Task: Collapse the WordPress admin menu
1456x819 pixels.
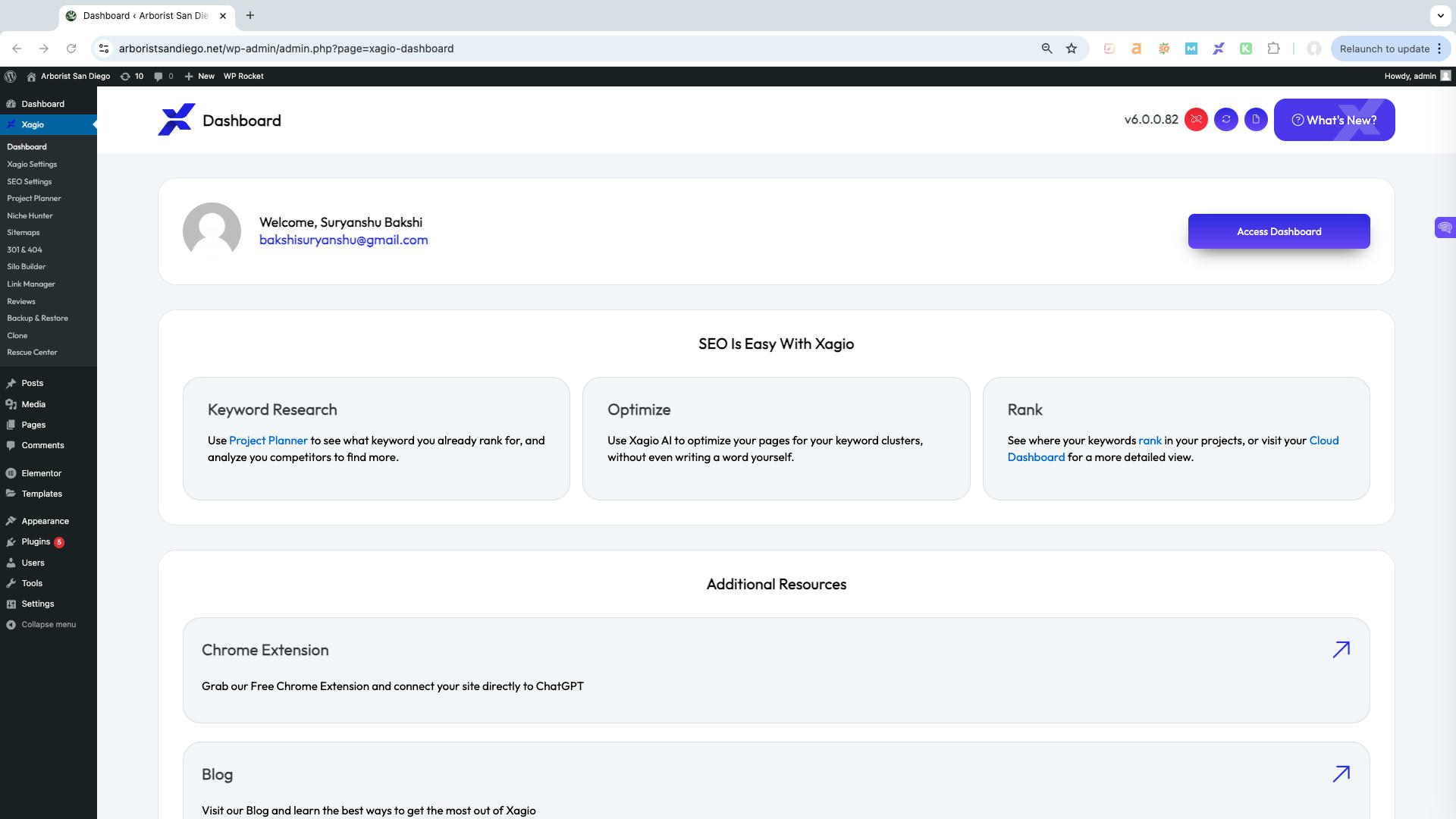Action: [x=49, y=625]
